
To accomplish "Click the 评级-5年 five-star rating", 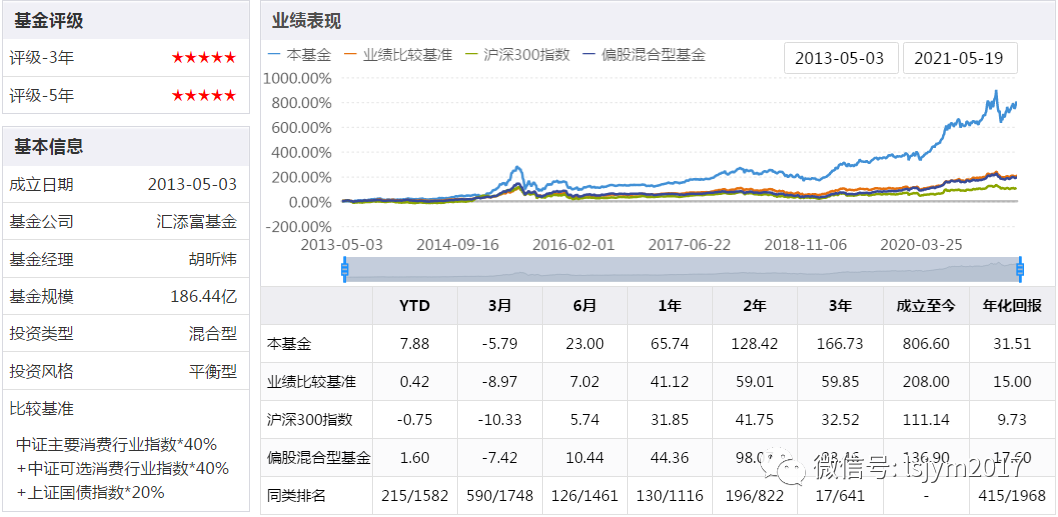I will 204,96.
